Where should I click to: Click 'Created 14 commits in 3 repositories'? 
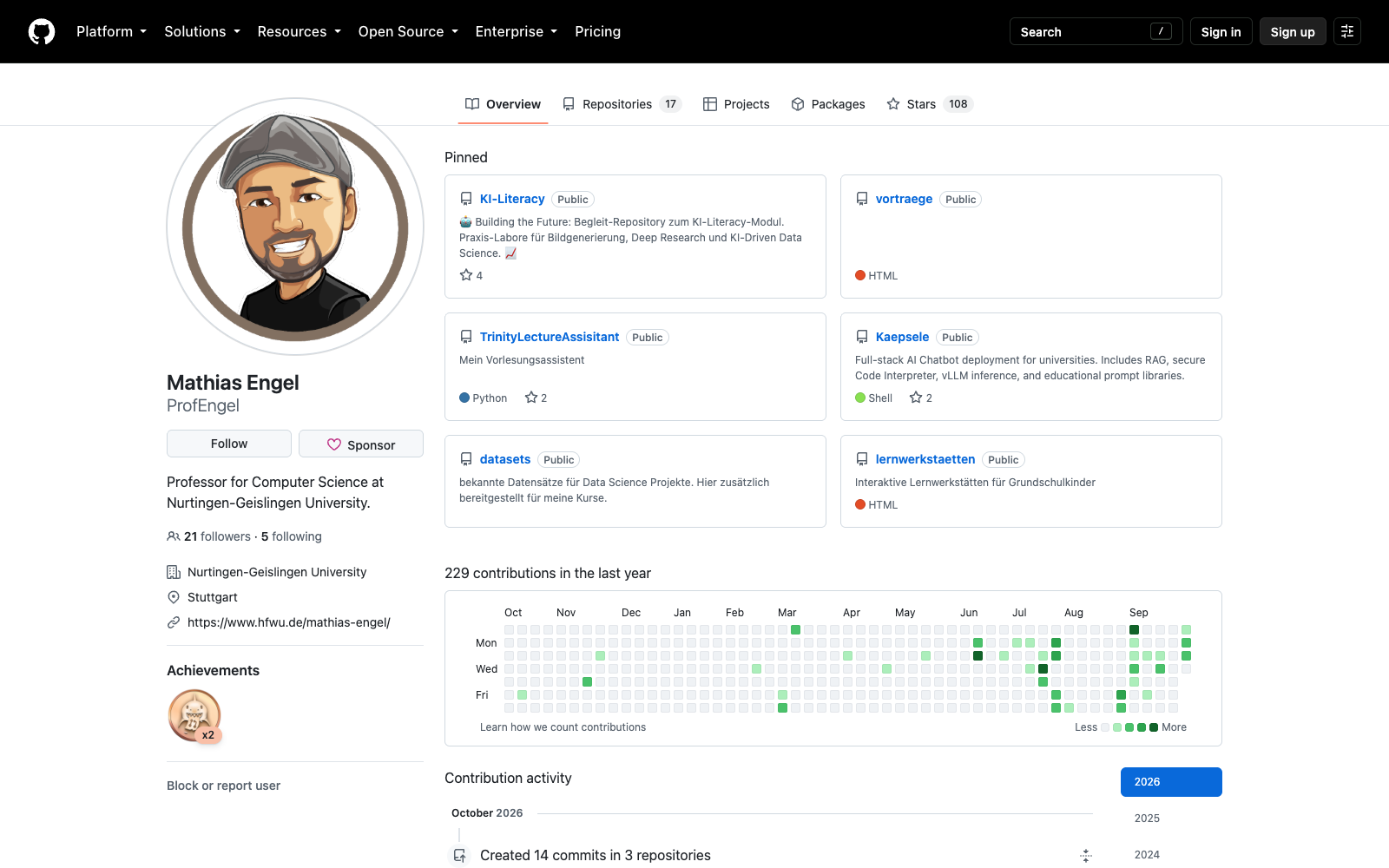[x=596, y=856]
